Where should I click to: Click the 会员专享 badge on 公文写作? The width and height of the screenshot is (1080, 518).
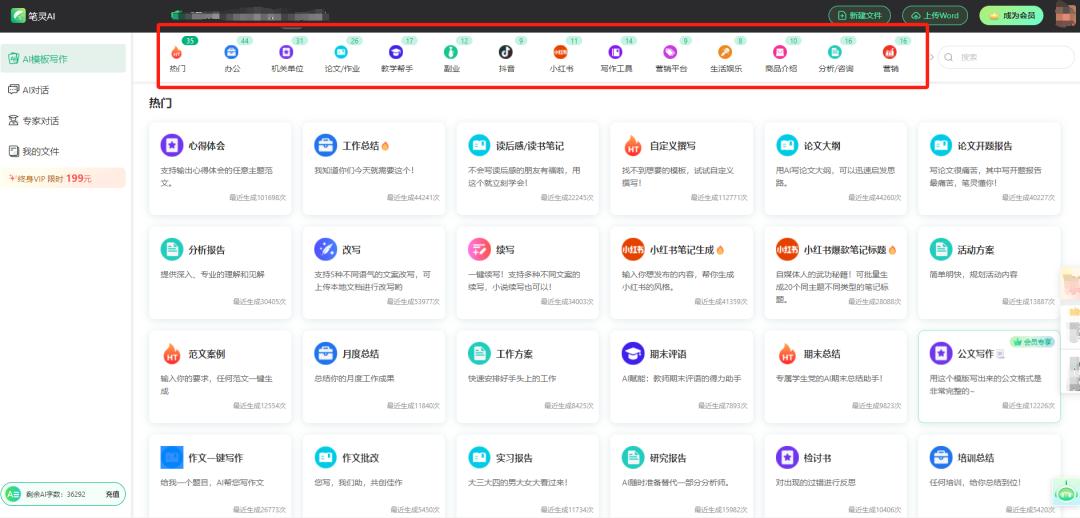[1032, 341]
